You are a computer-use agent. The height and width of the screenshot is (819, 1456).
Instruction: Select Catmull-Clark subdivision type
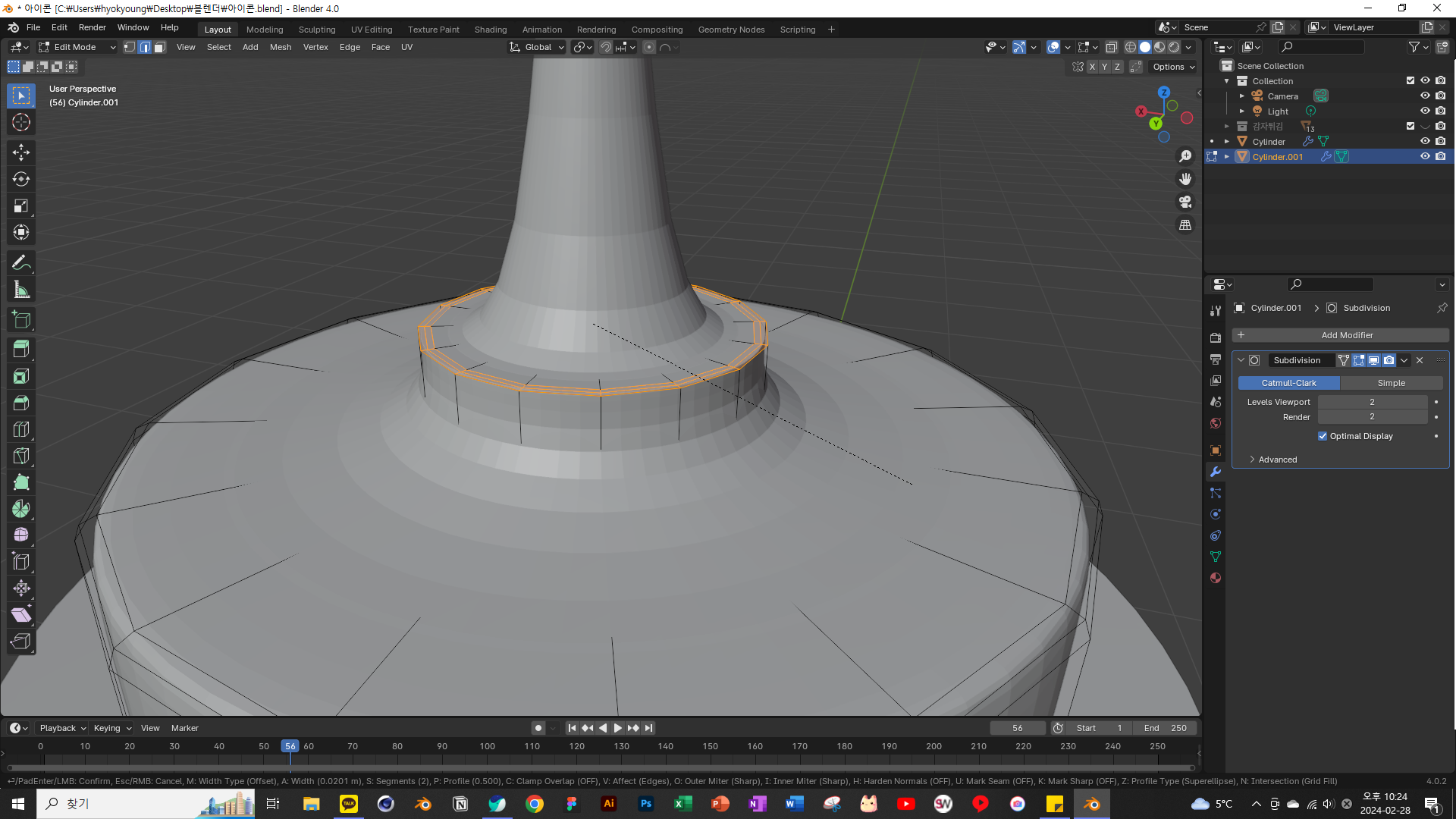pos(1288,383)
